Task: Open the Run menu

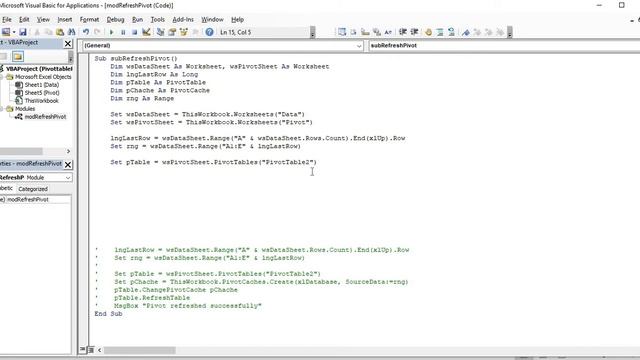Action: (137, 20)
